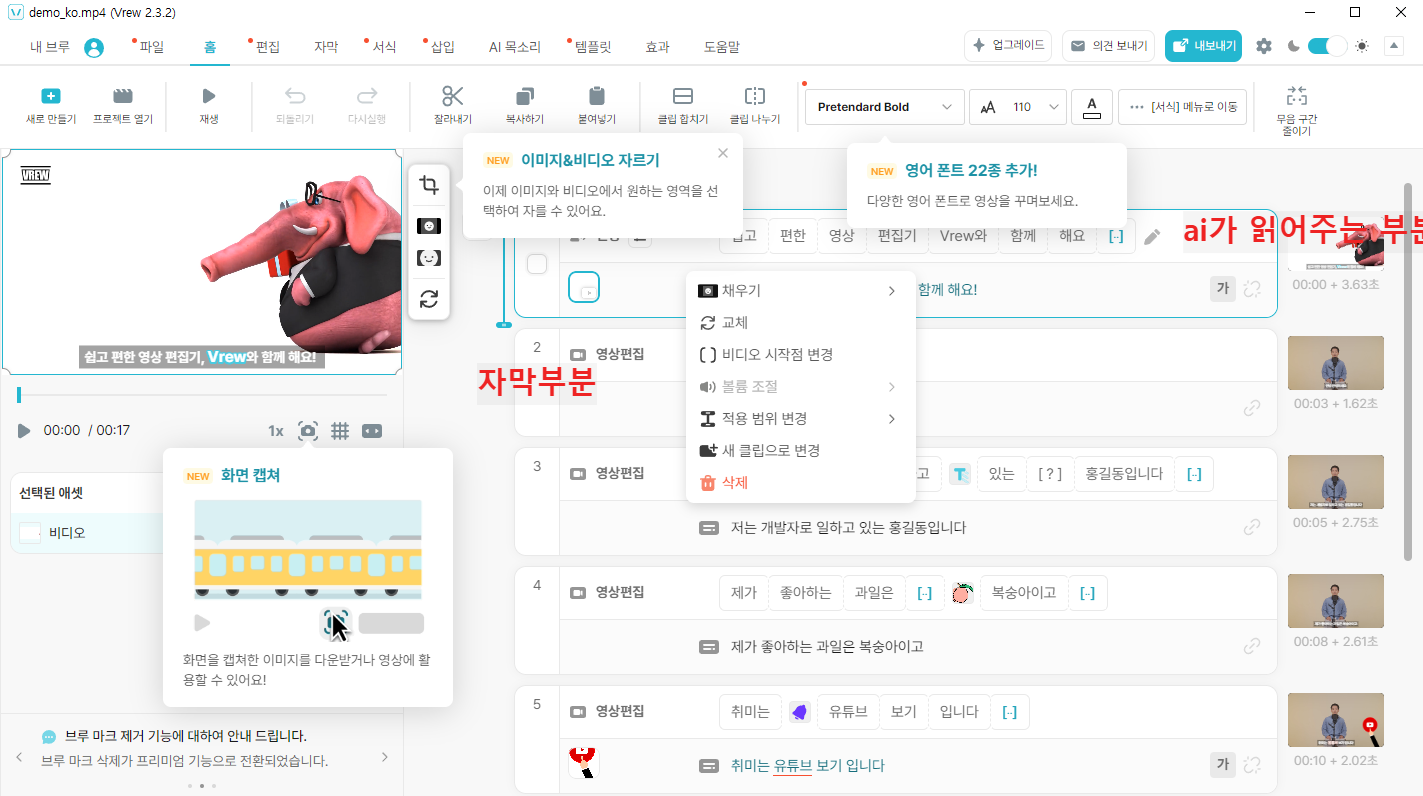
Task: Click link icon on clip 3 subtitle row
Action: (1252, 527)
